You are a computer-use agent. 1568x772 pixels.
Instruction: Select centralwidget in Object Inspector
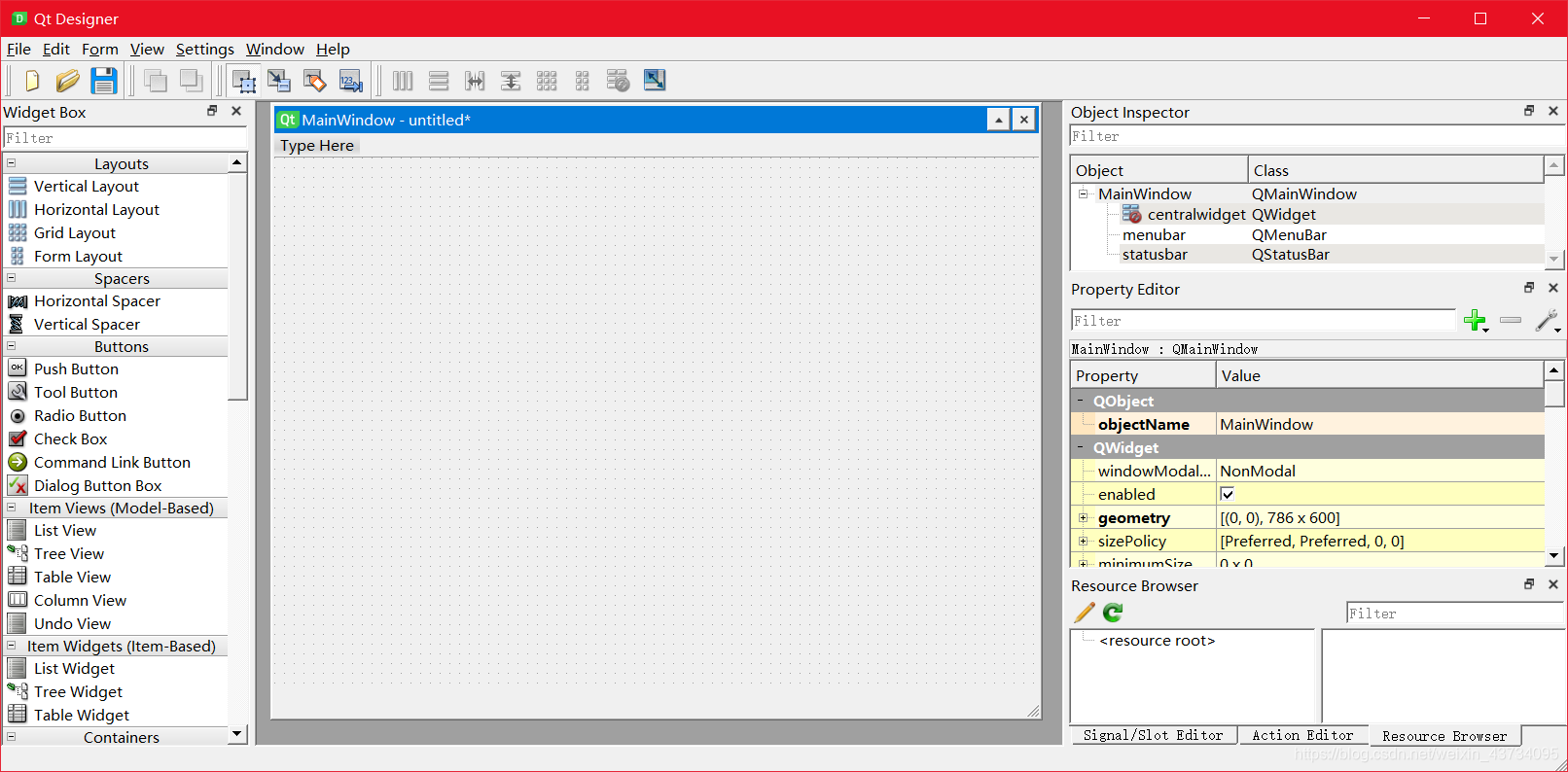1196,214
